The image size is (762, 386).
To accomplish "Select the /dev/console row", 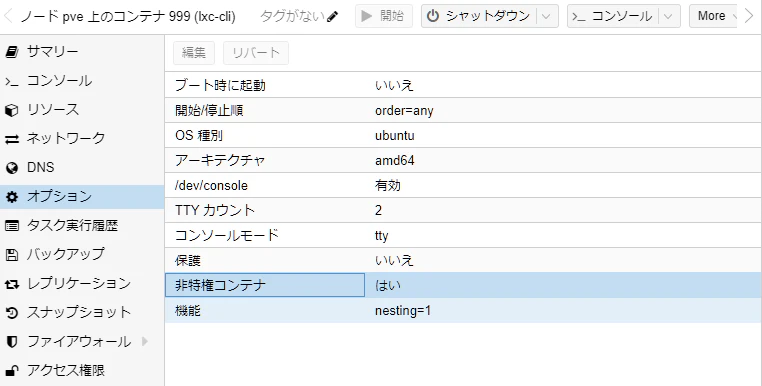I will 463,185.
